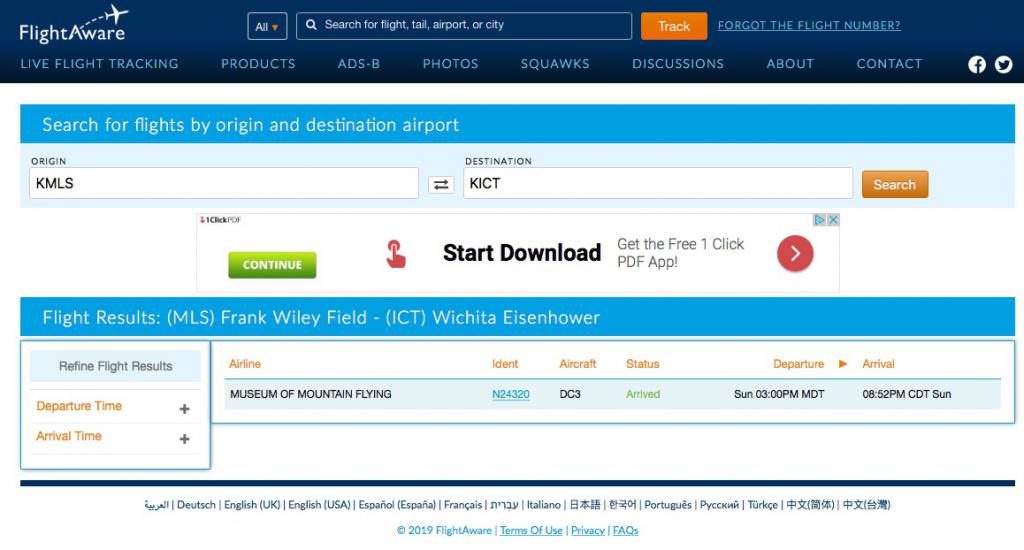
Task: Click the red arrow in the ad
Action: pyautogui.click(x=795, y=254)
